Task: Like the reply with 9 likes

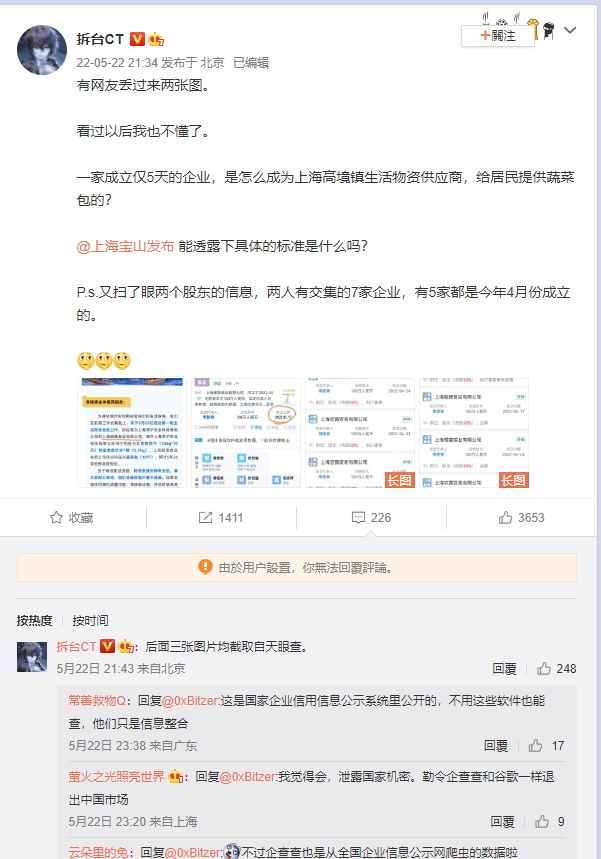Action: tap(542, 822)
